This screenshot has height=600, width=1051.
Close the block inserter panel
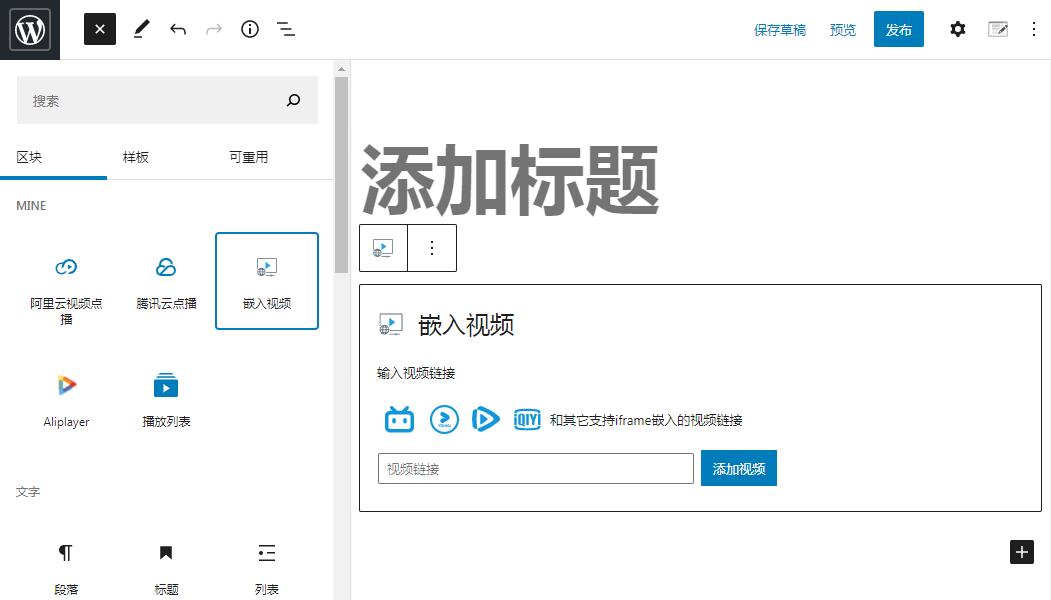coord(100,29)
